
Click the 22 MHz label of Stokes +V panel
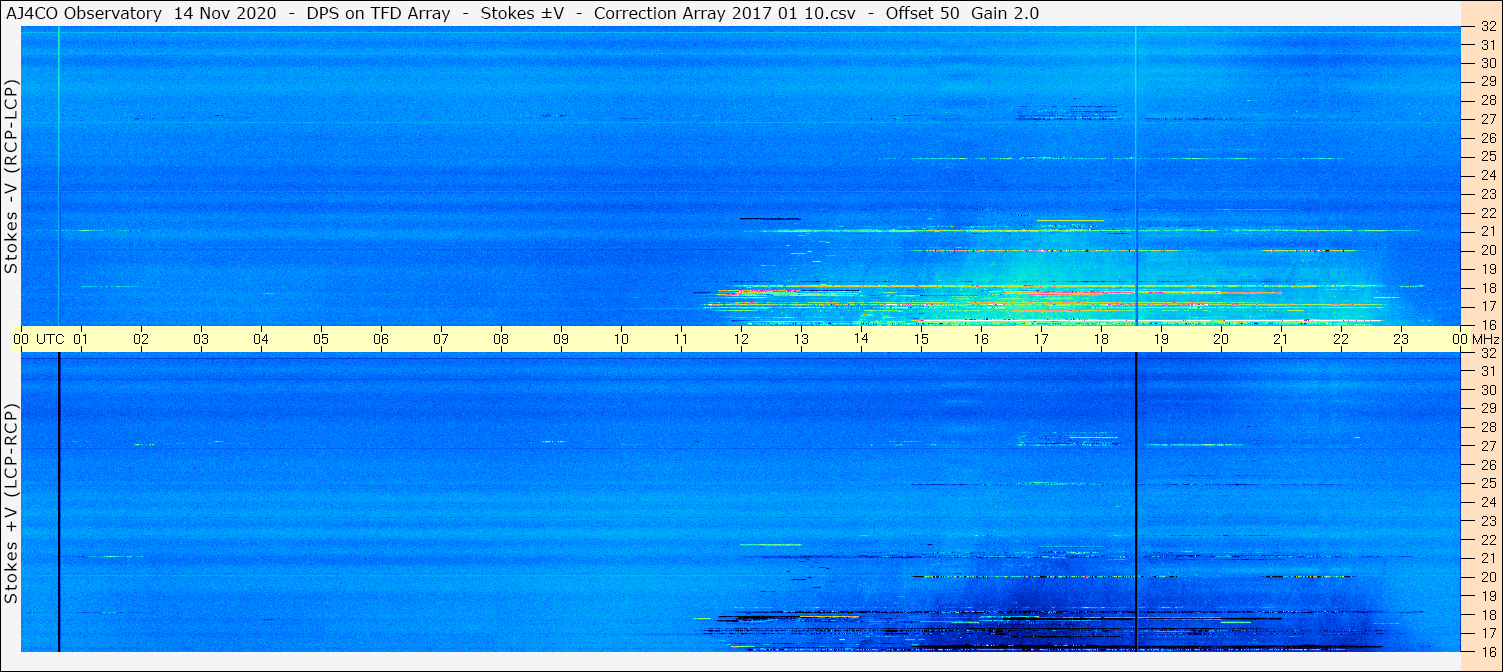[1487, 539]
